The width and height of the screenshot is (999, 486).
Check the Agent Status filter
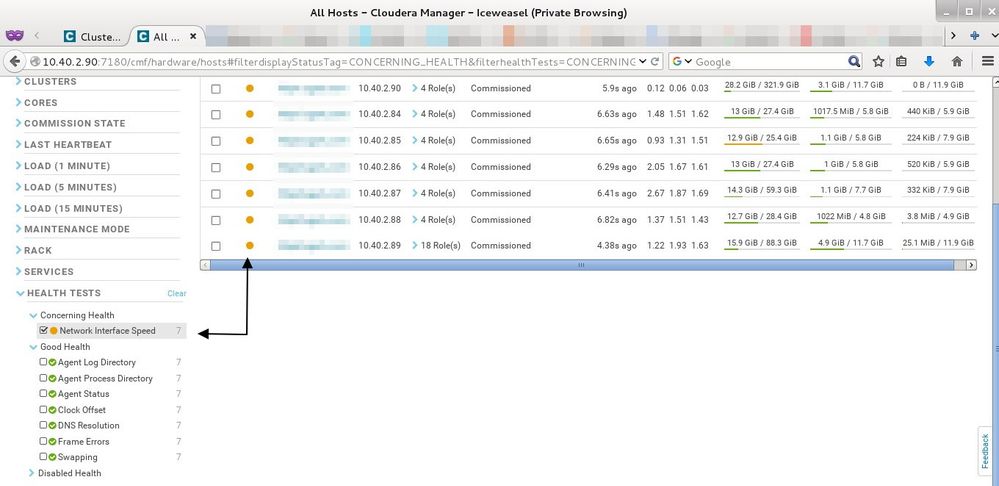pos(43,394)
